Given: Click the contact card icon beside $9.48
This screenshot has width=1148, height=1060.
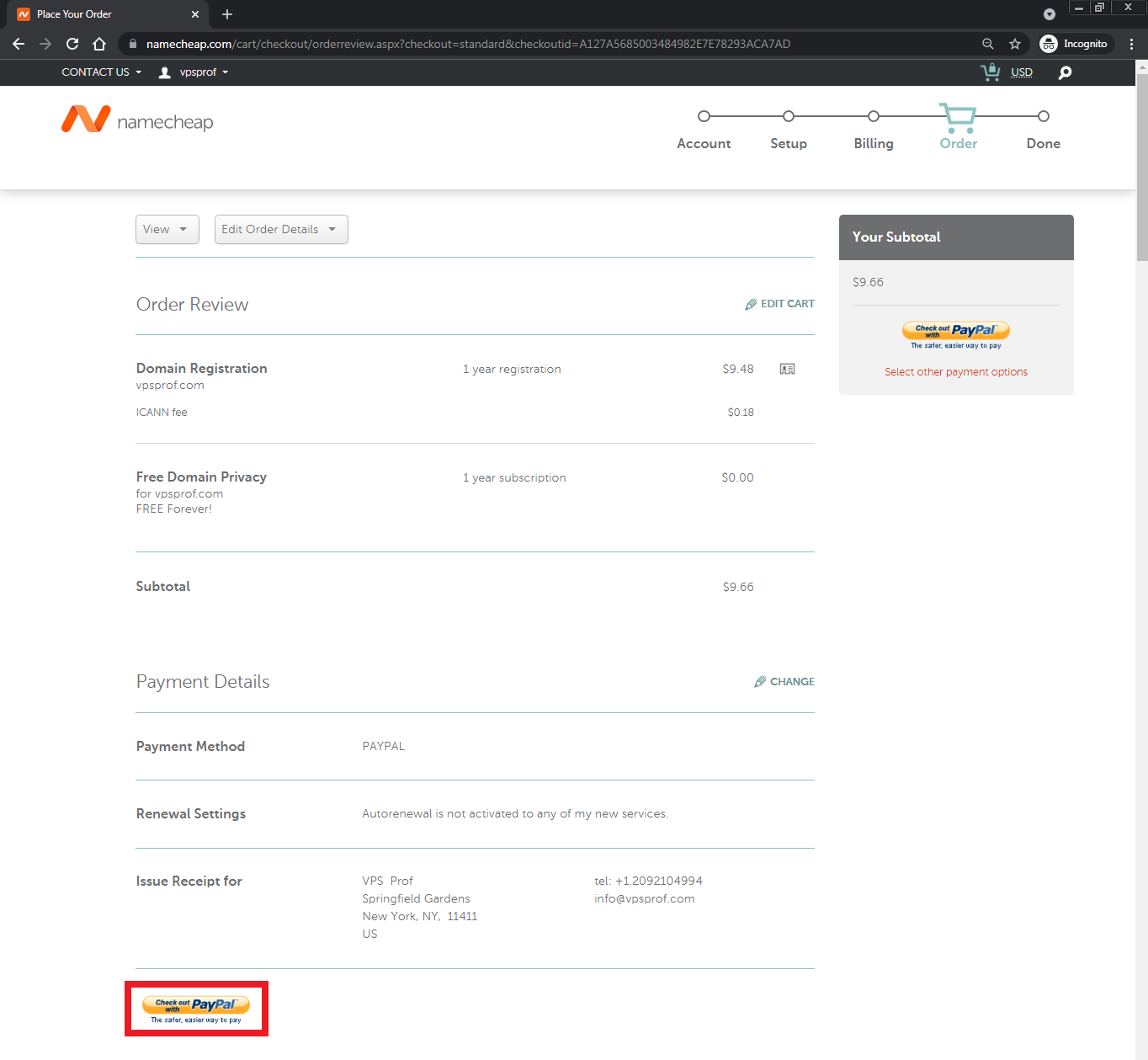Looking at the screenshot, I should (x=787, y=369).
